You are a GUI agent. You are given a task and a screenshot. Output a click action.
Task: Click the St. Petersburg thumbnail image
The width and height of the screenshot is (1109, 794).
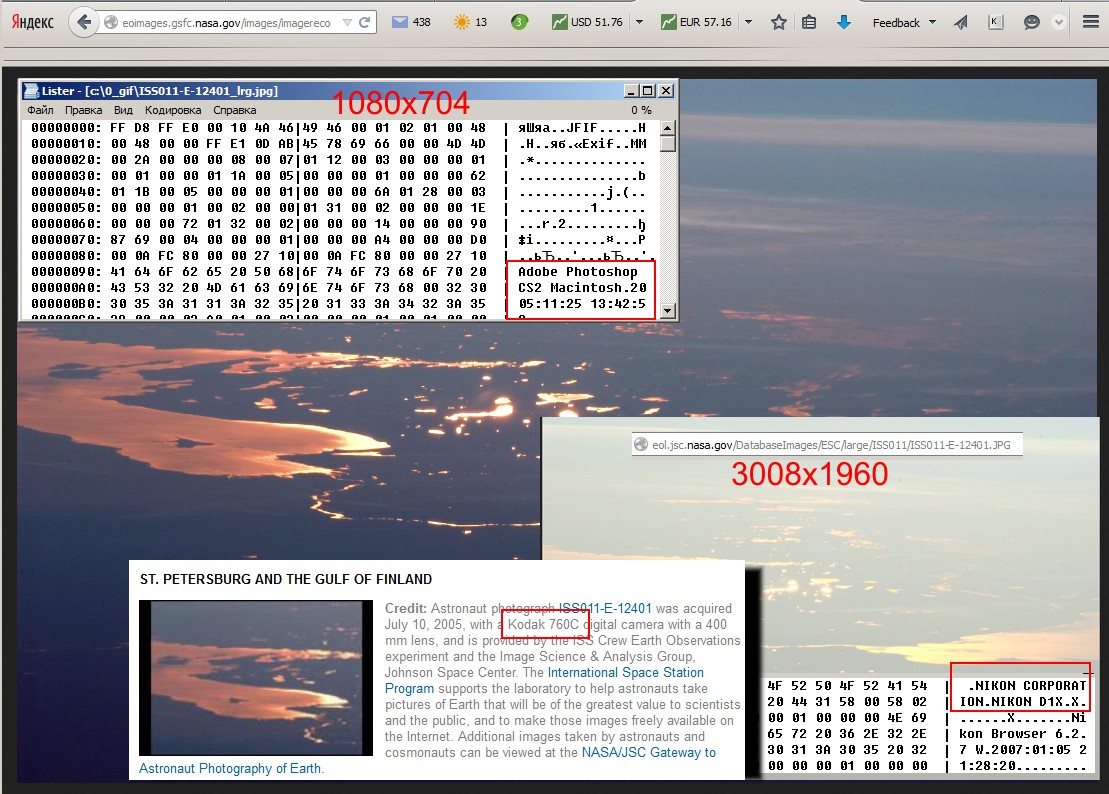point(256,678)
